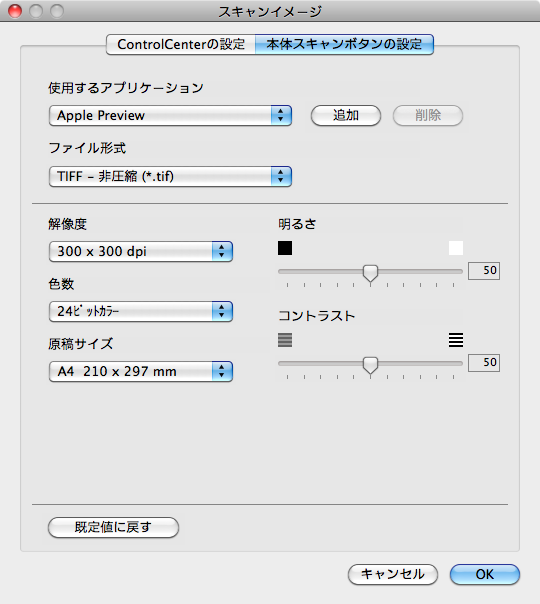The width and height of the screenshot is (540, 604).
Task: Confirm with the OK button
Action: [485, 574]
